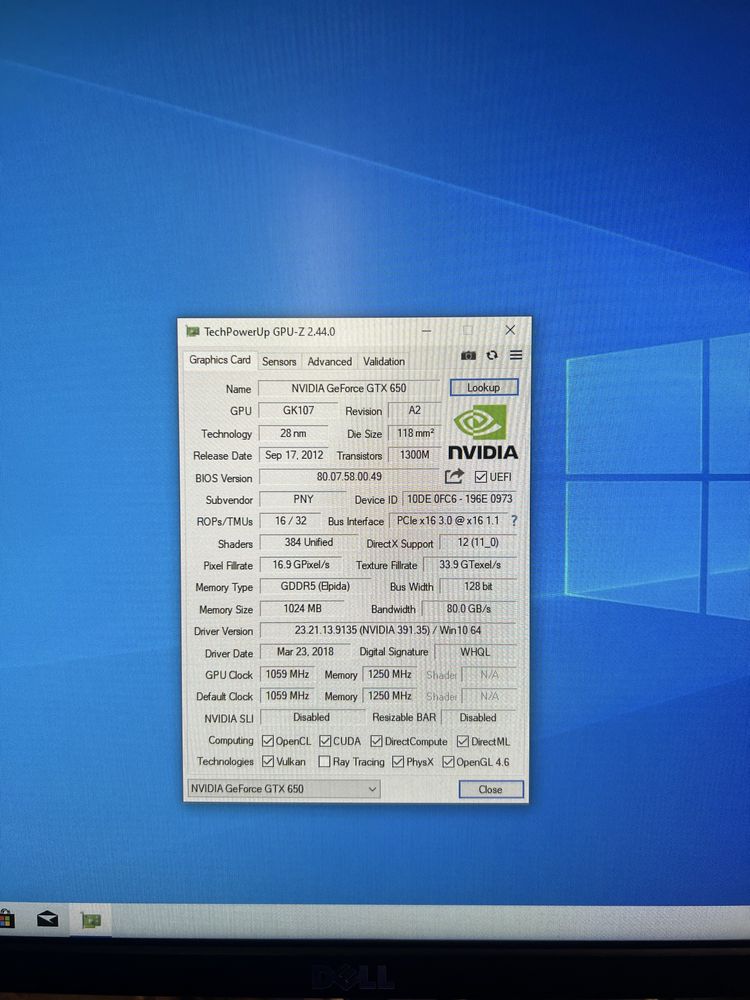Click the refresh icon in GPU-Z

[x=492, y=355]
